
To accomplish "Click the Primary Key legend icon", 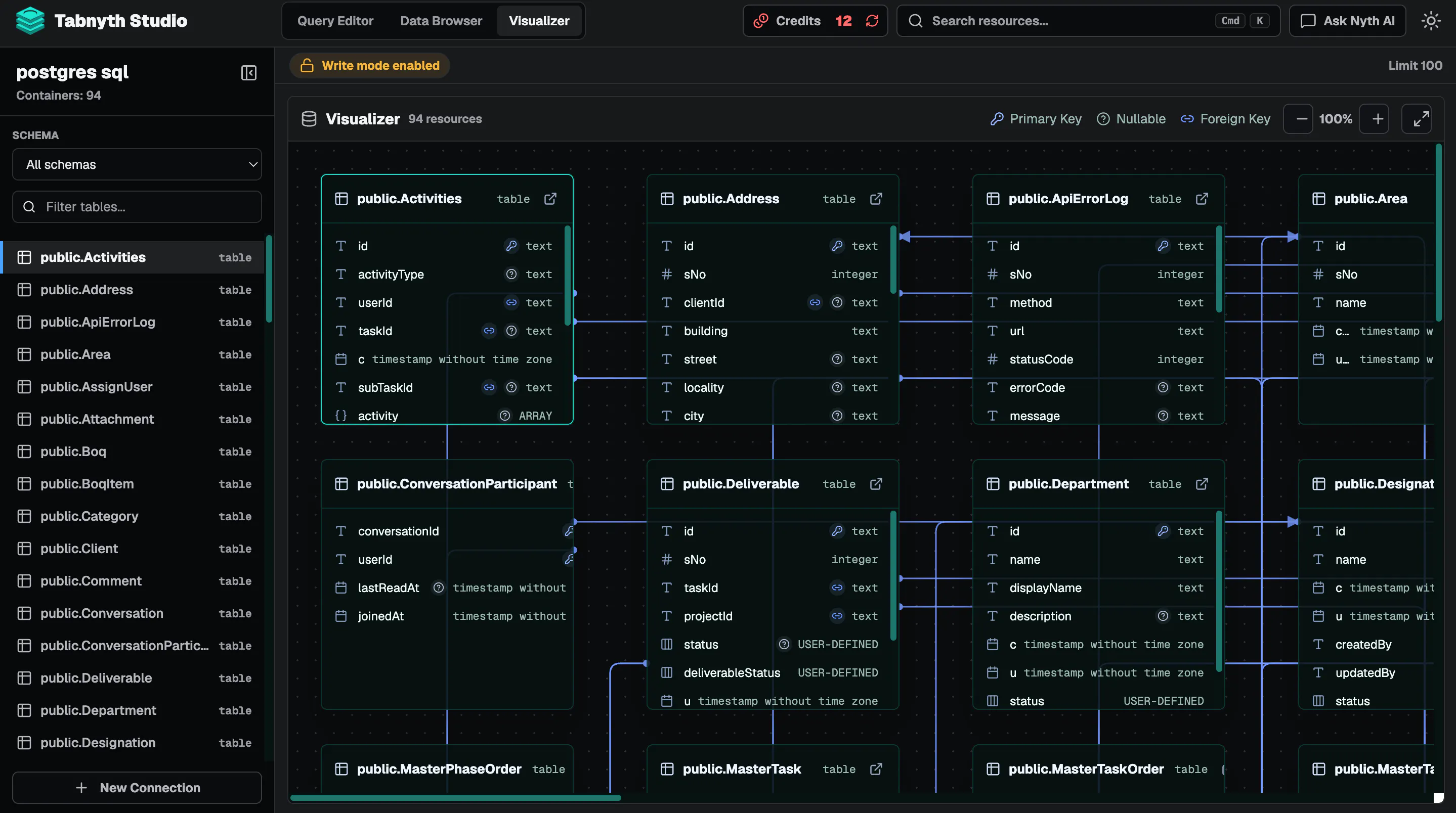I will pyautogui.click(x=997, y=119).
